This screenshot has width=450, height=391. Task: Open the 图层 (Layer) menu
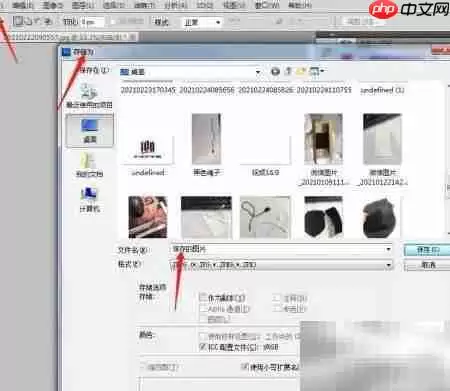83,5
